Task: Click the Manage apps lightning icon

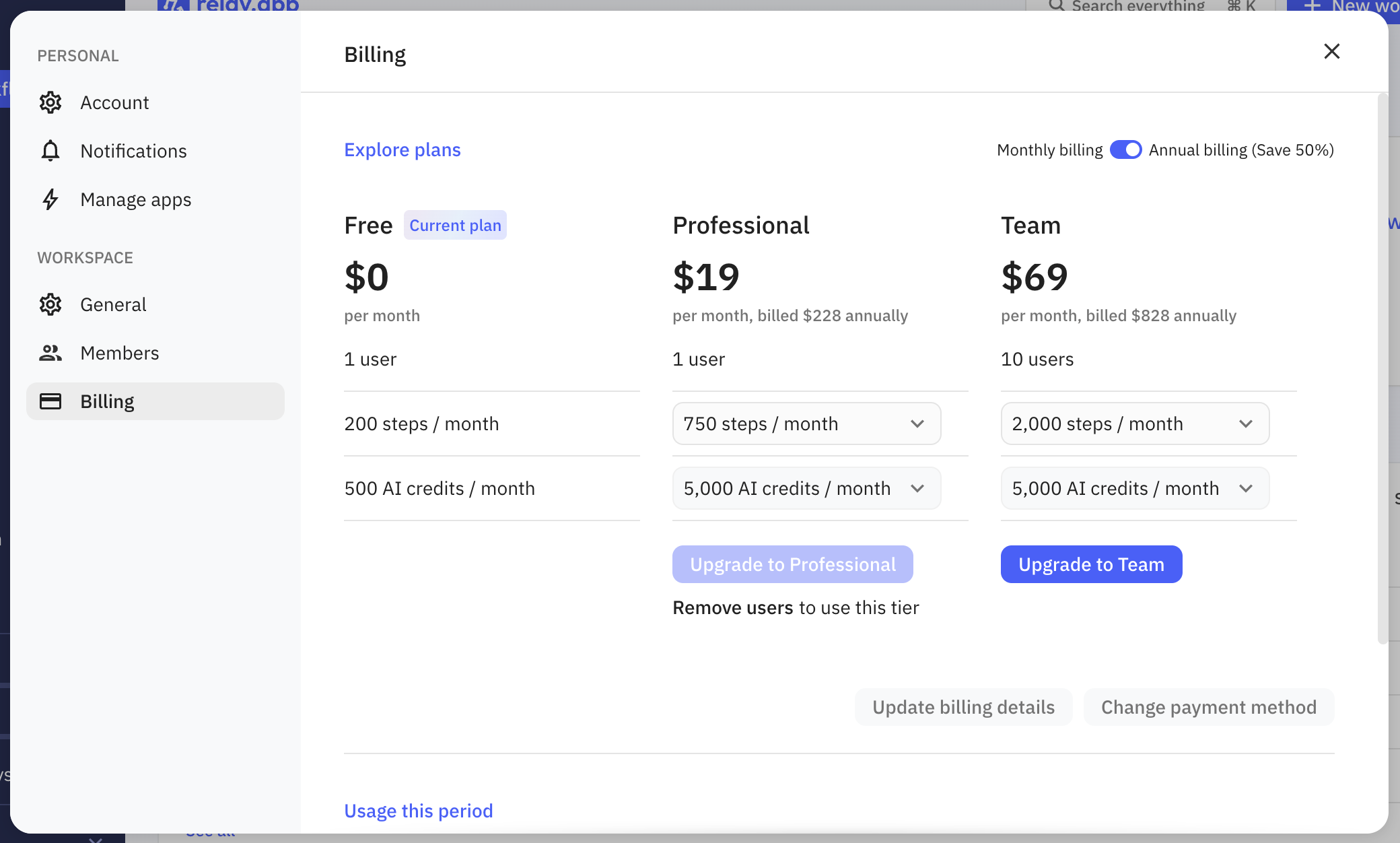Action: (x=50, y=199)
